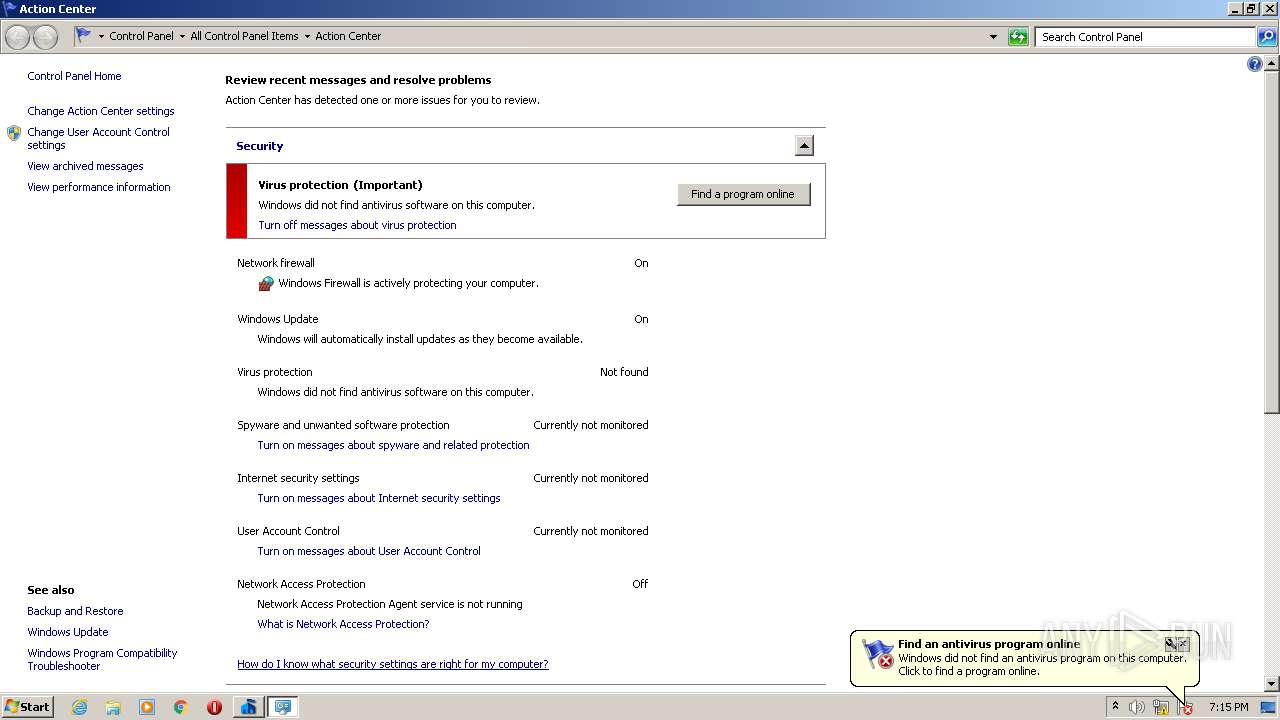Screen dimensions: 1280x720
Task: Open Backup and Restore link
Action: (x=75, y=611)
